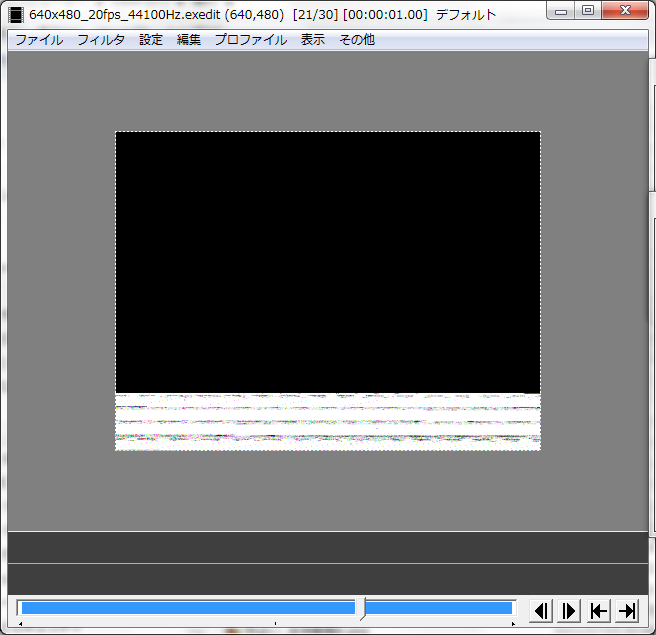This screenshot has width=656, height=635.
Task: Step back one frame
Action: [x=541, y=611]
